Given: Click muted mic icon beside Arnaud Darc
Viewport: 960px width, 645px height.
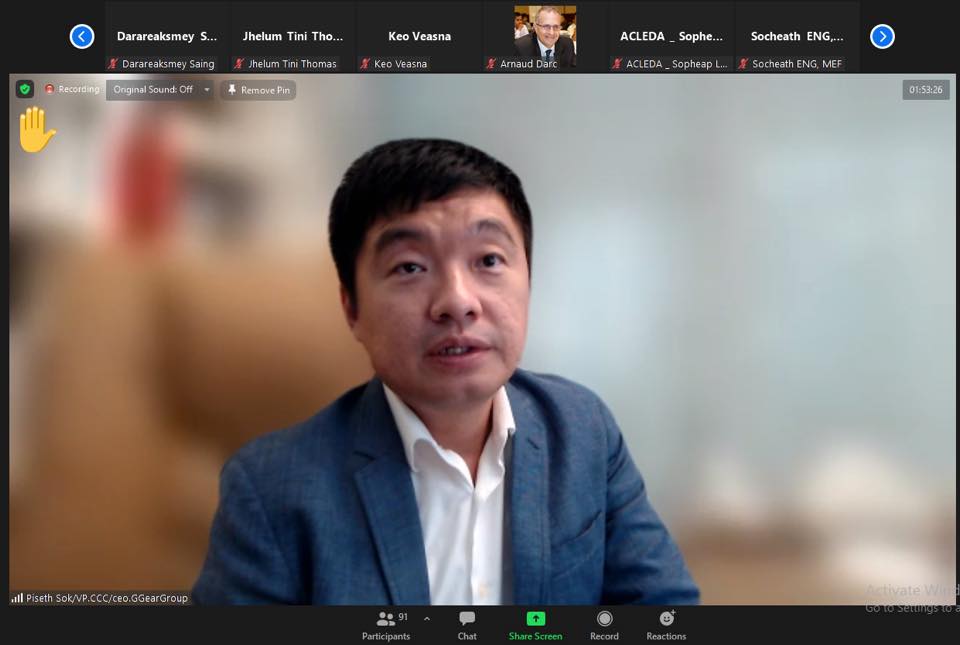Looking at the screenshot, I should (x=491, y=64).
